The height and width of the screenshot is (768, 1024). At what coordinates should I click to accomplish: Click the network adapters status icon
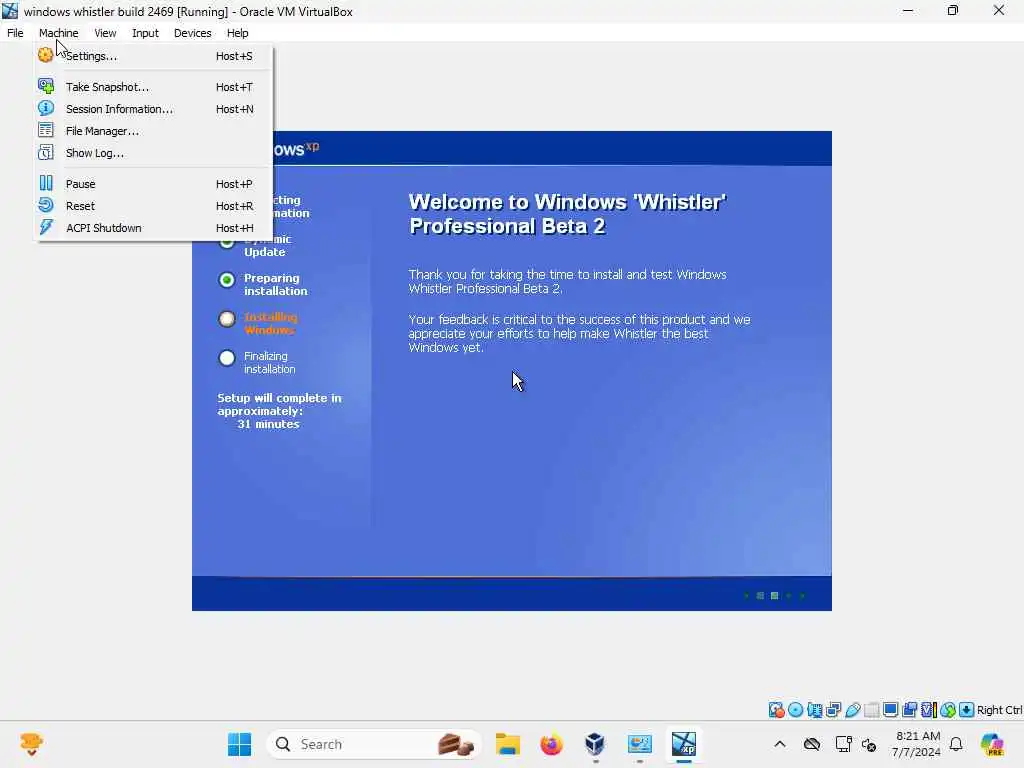(833, 710)
